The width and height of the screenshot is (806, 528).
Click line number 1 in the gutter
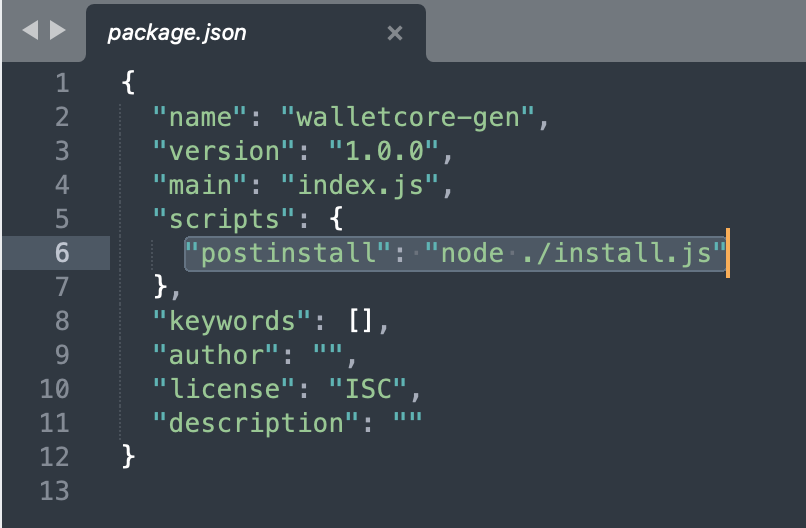pos(62,83)
